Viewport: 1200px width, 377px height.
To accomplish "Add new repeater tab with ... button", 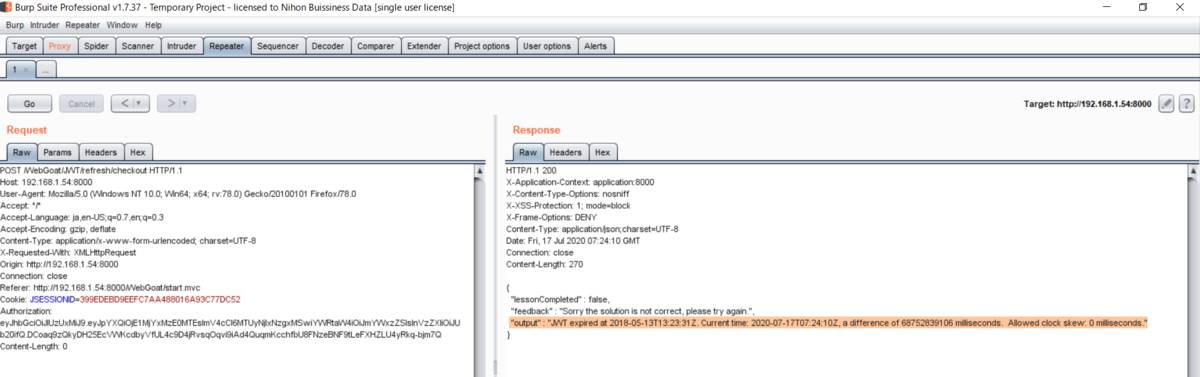I will coord(46,69).
